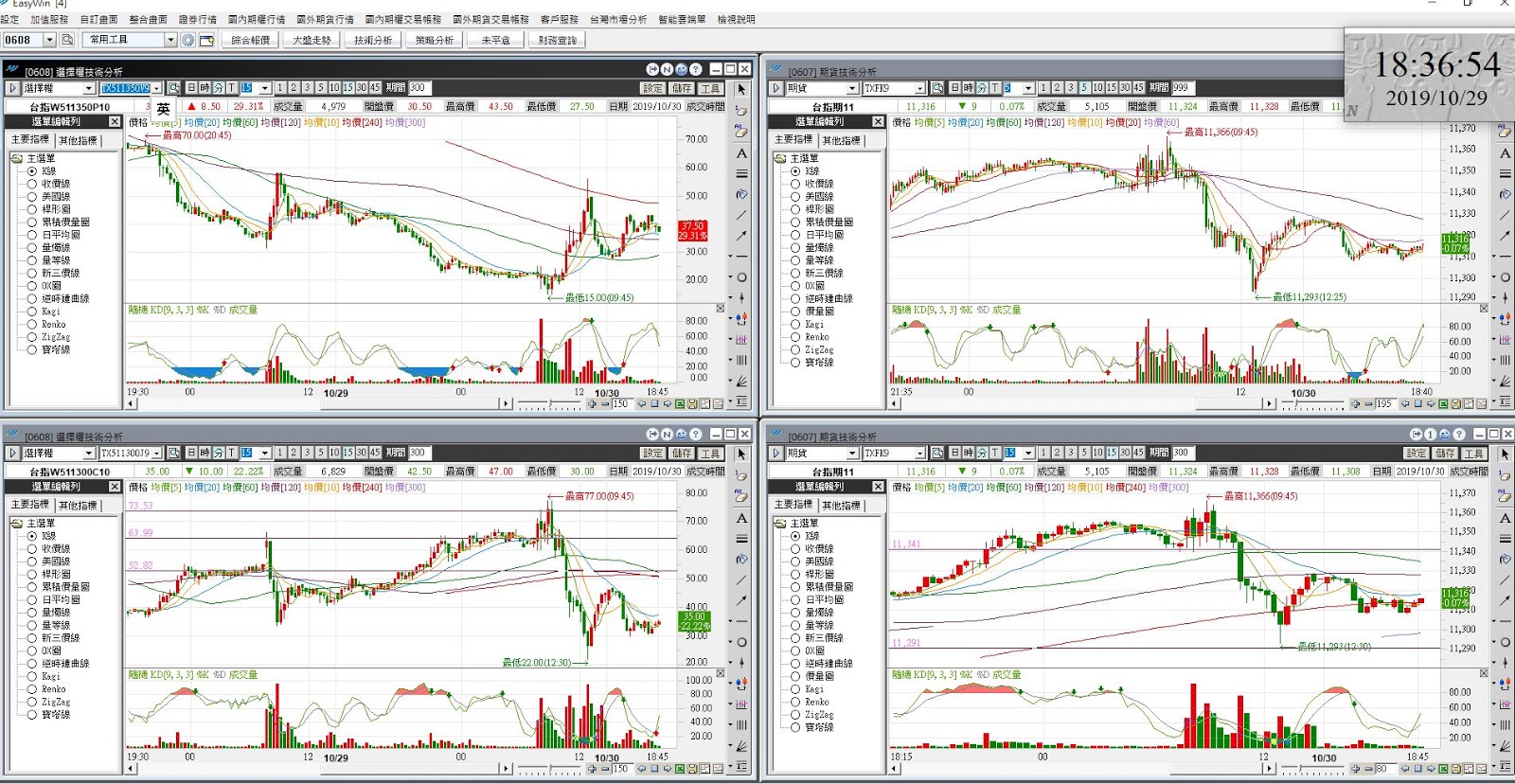Click the zoom slider under top-right chart
Viewport: 1515px width, 784px height.
tap(1313, 404)
